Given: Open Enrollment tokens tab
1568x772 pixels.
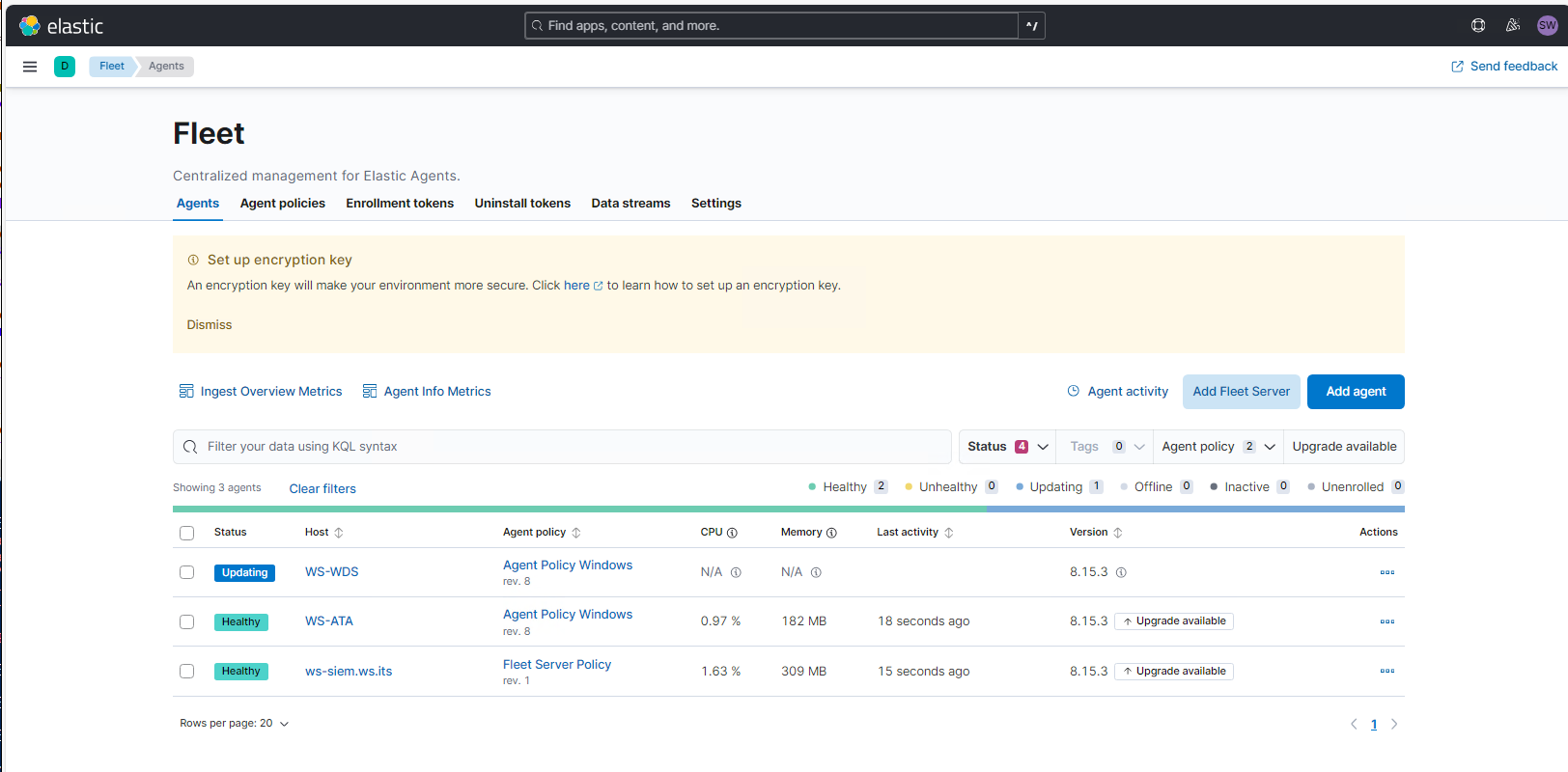Looking at the screenshot, I should coord(400,204).
